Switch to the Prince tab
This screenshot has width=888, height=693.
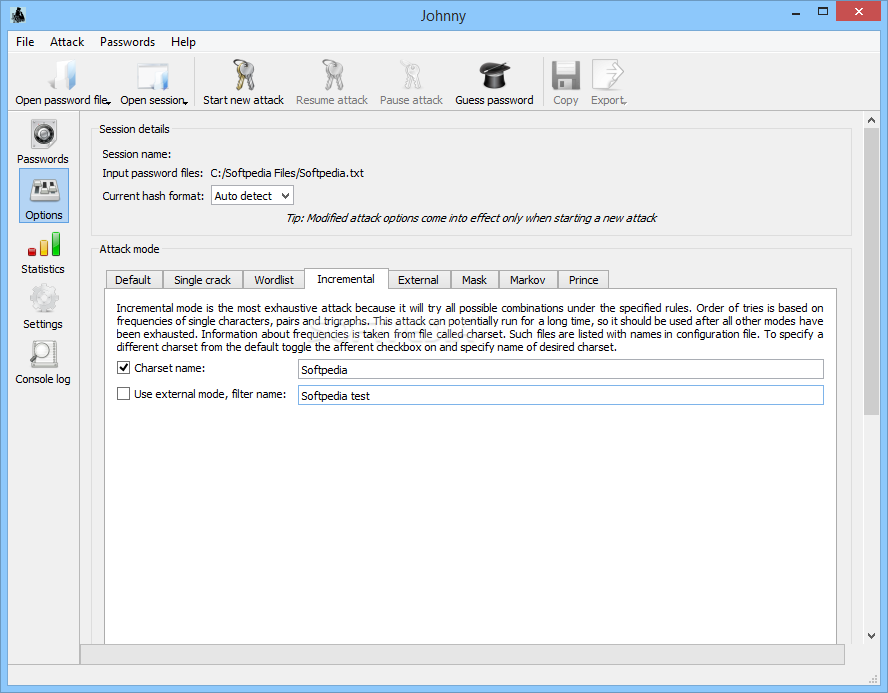click(584, 280)
